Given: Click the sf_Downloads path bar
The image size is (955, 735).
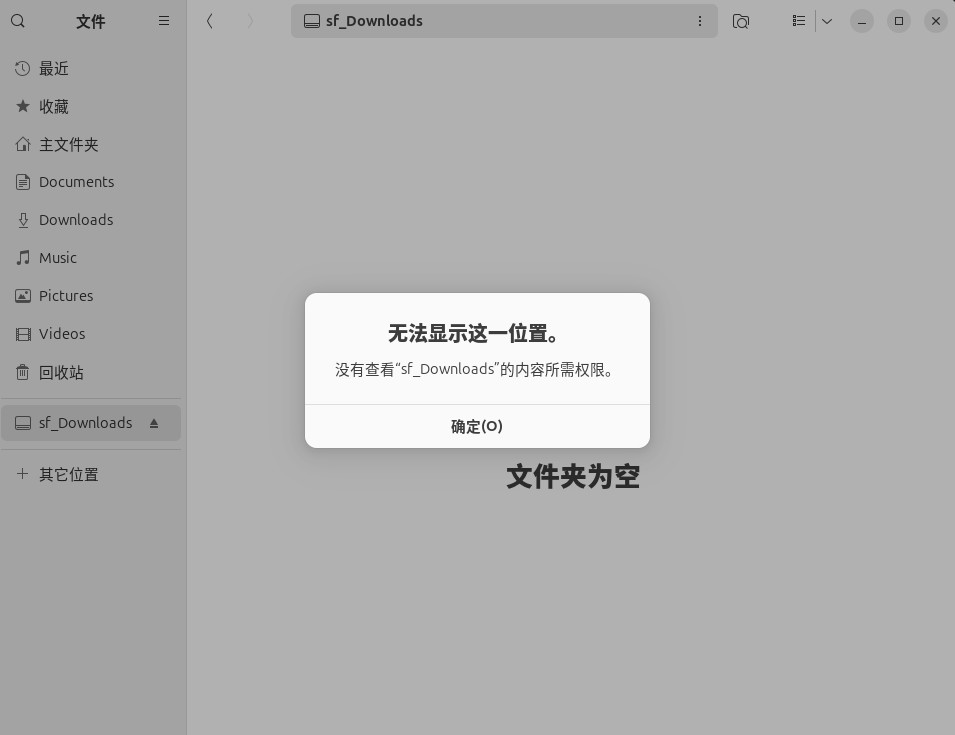Looking at the screenshot, I should coord(504,21).
